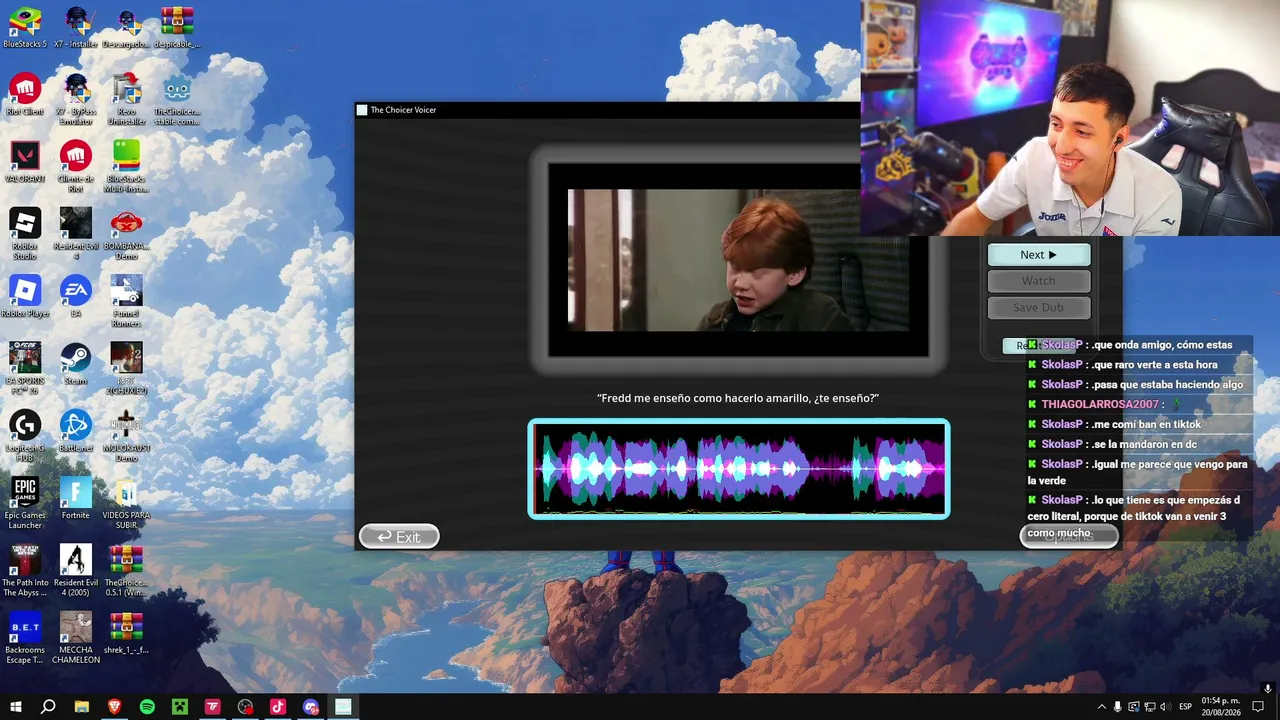Image resolution: width=1280 pixels, height=720 pixels.
Task: Open Backrooms Escape Together shortcut
Action: [x=25, y=637]
